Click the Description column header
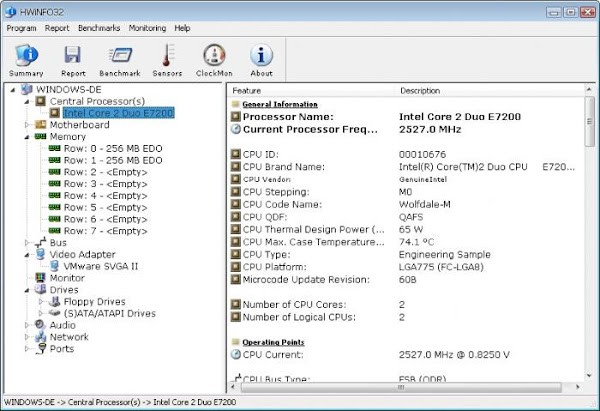600x411 pixels. pos(490,91)
